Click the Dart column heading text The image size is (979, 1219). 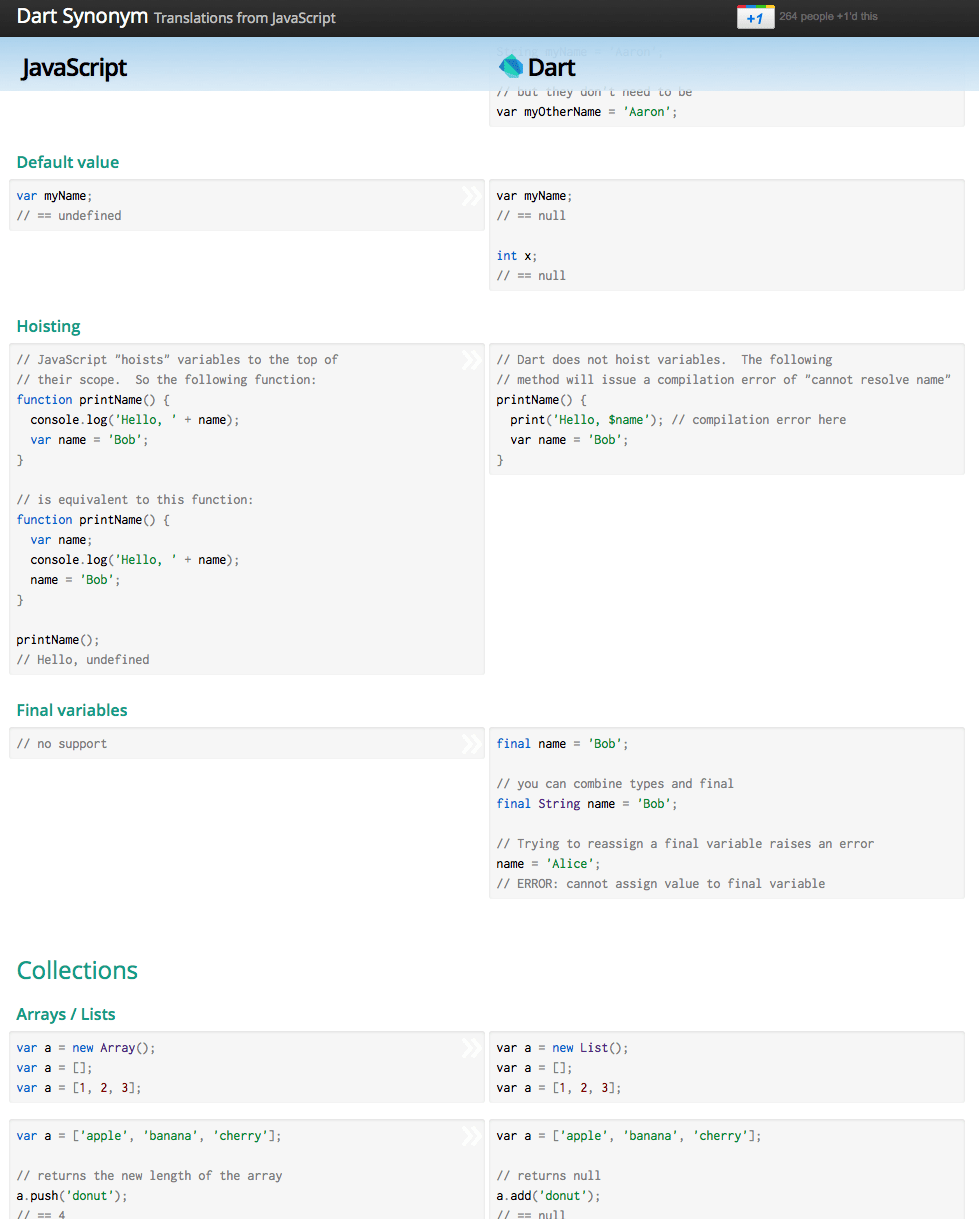pyautogui.click(x=551, y=68)
